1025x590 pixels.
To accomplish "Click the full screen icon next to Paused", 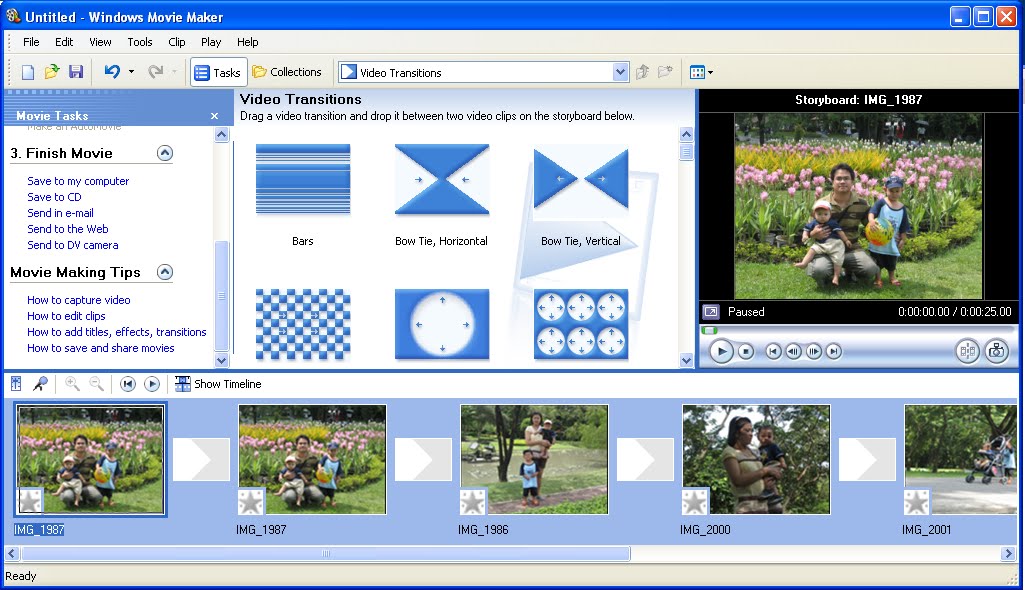I will click(711, 311).
